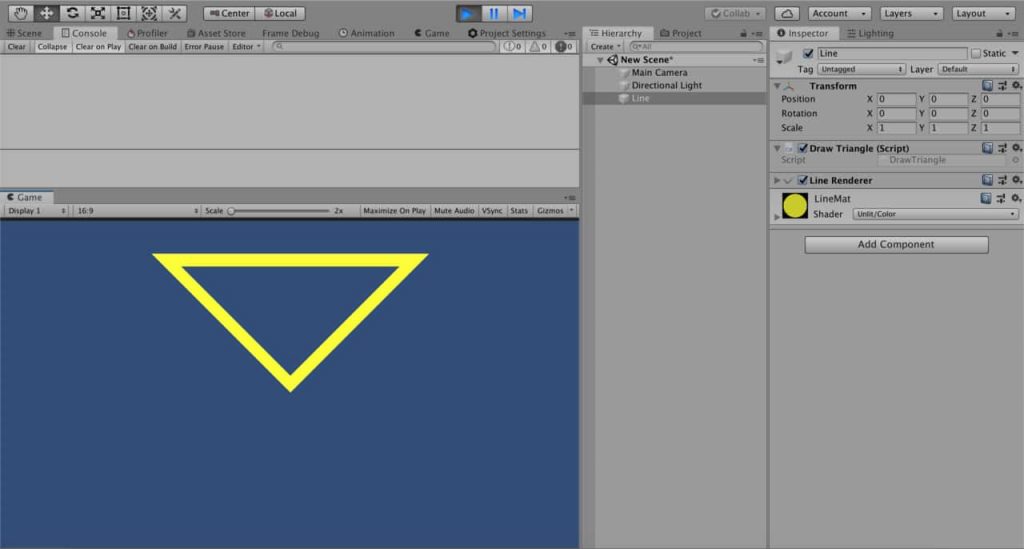Viewport: 1024px width, 549px height.
Task: Open Transform component preset icon
Action: 1002,86
